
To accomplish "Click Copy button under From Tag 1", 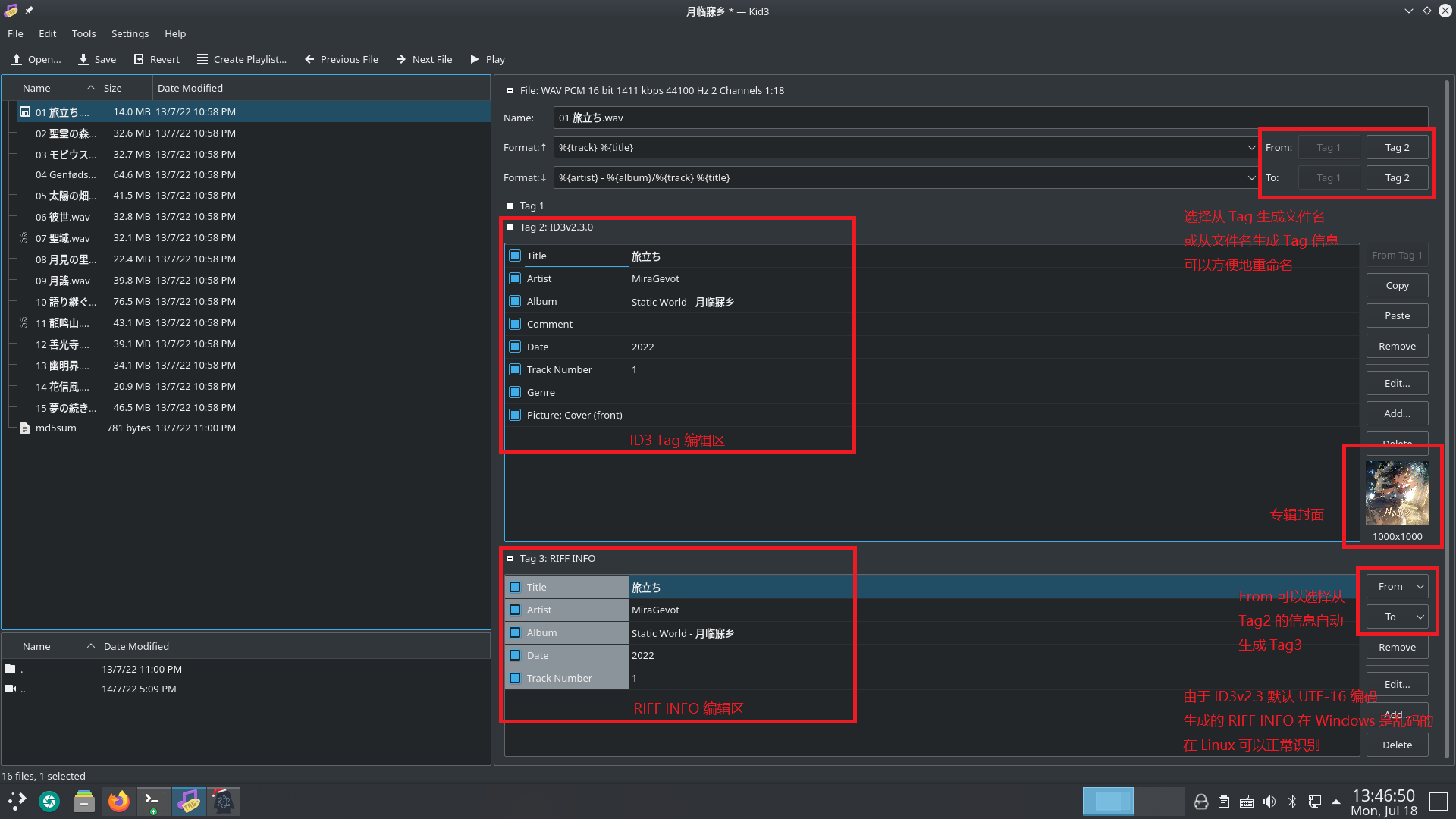I will (x=1397, y=285).
